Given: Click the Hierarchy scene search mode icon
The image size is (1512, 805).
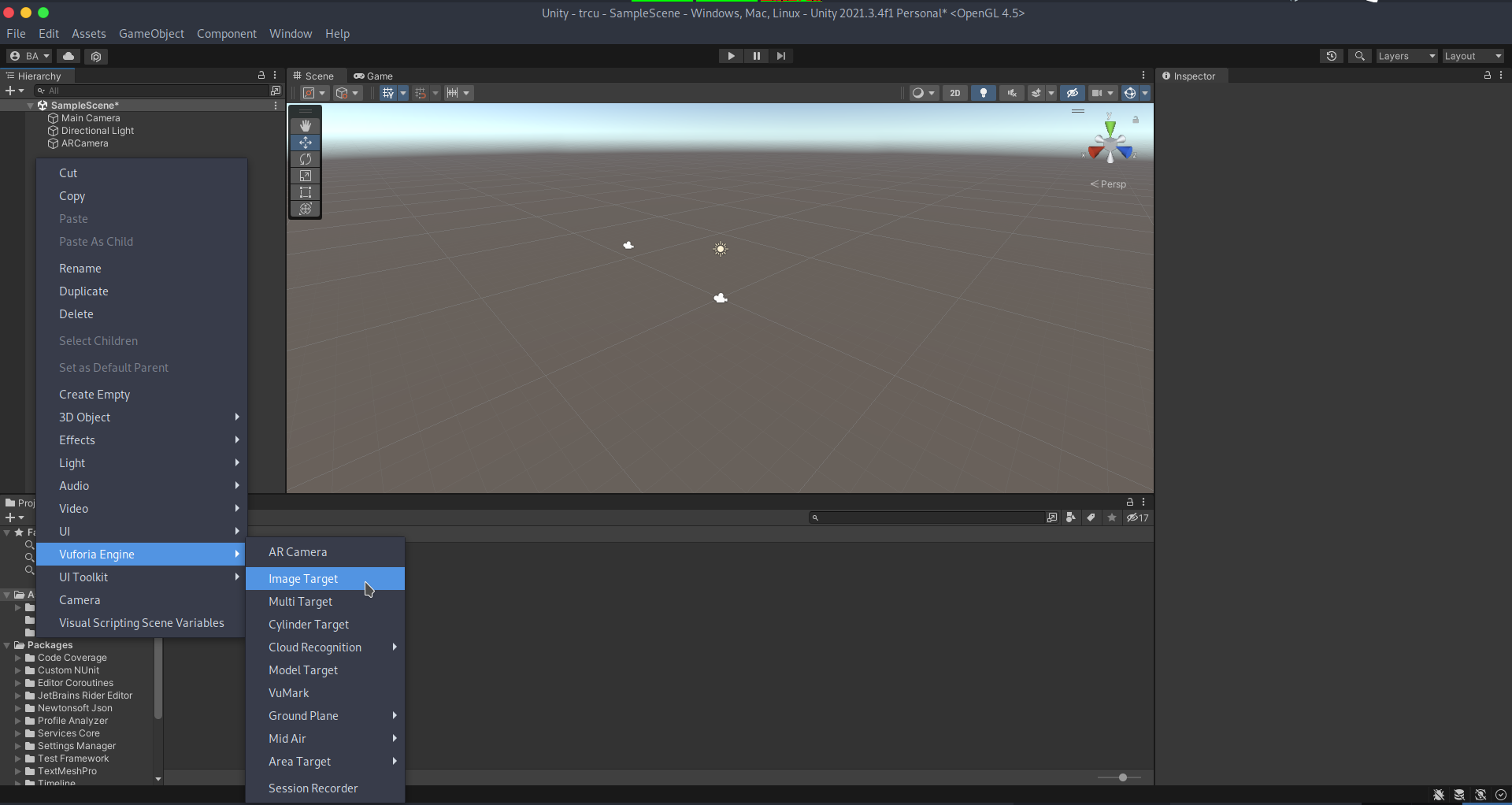Looking at the screenshot, I should point(276,91).
